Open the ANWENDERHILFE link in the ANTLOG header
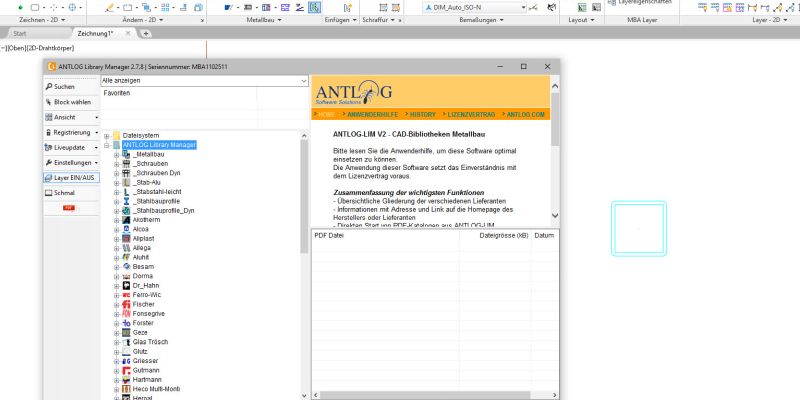This screenshot has width=800, height=400. click(x=372, y=115)
